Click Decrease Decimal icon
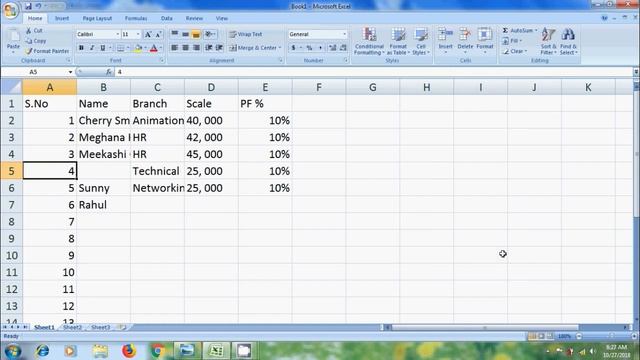 (x=343, y=48)
